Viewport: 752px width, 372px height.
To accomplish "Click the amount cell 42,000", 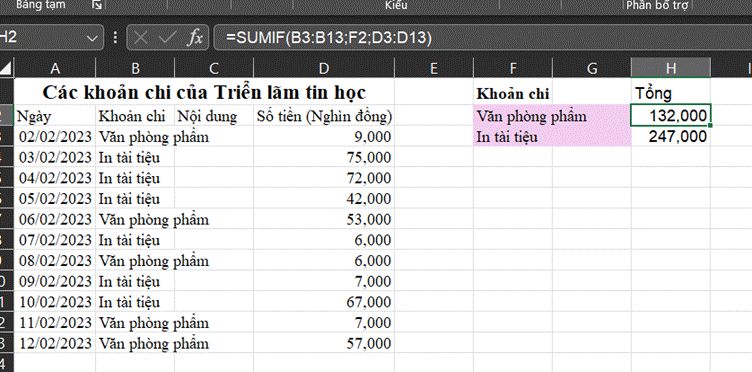I will pyautogui.click(x=324, y=199).
